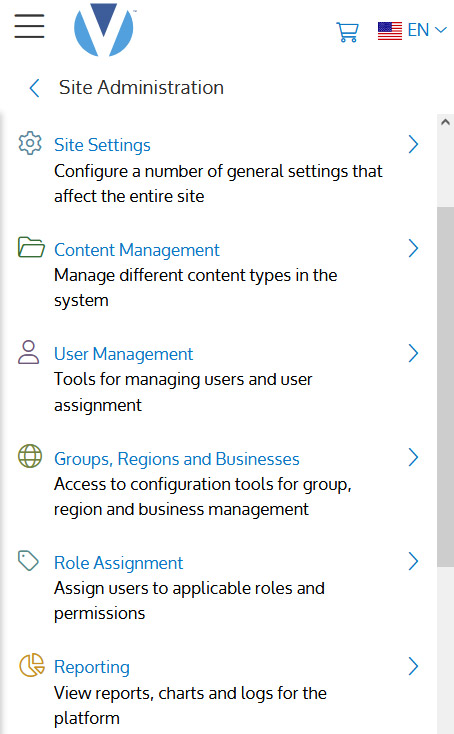Click the scrollbar up arrow
The width and height of the screenshot is (454, 734).
point(445,122)
